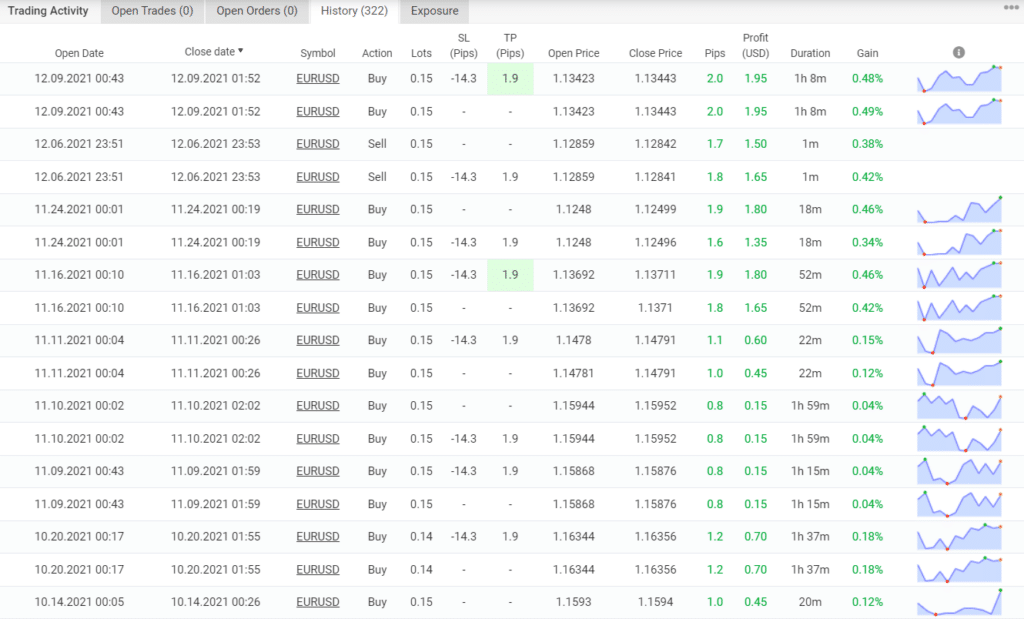Open the three-dot options menu
Viewport: 1024px width, 619px height.
click(x=1011, y=8)
